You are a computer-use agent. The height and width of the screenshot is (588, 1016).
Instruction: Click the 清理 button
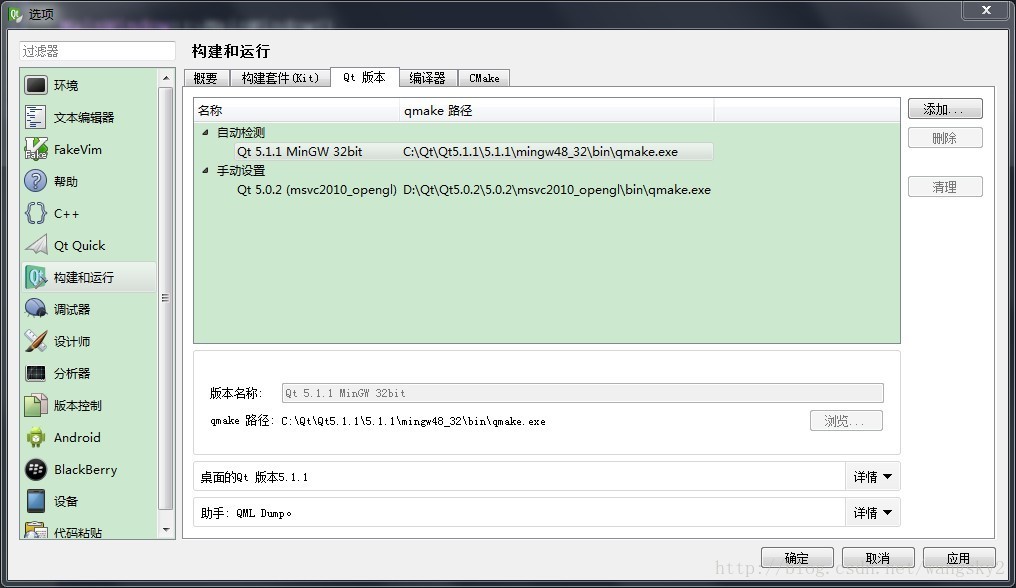(x=945, y=187)
